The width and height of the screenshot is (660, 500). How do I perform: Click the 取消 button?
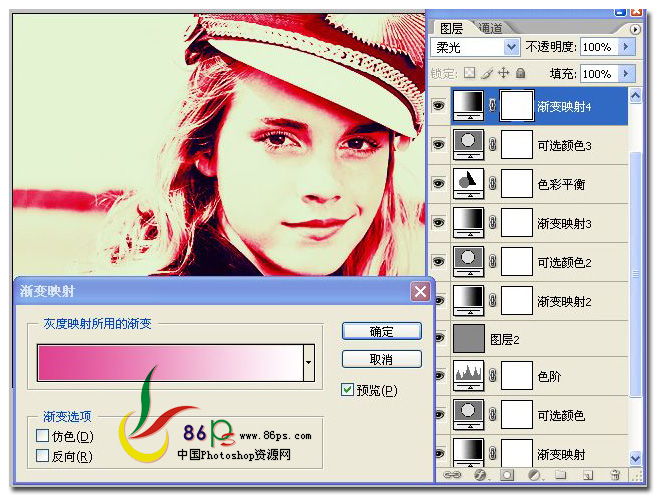[x=382, y=359]
